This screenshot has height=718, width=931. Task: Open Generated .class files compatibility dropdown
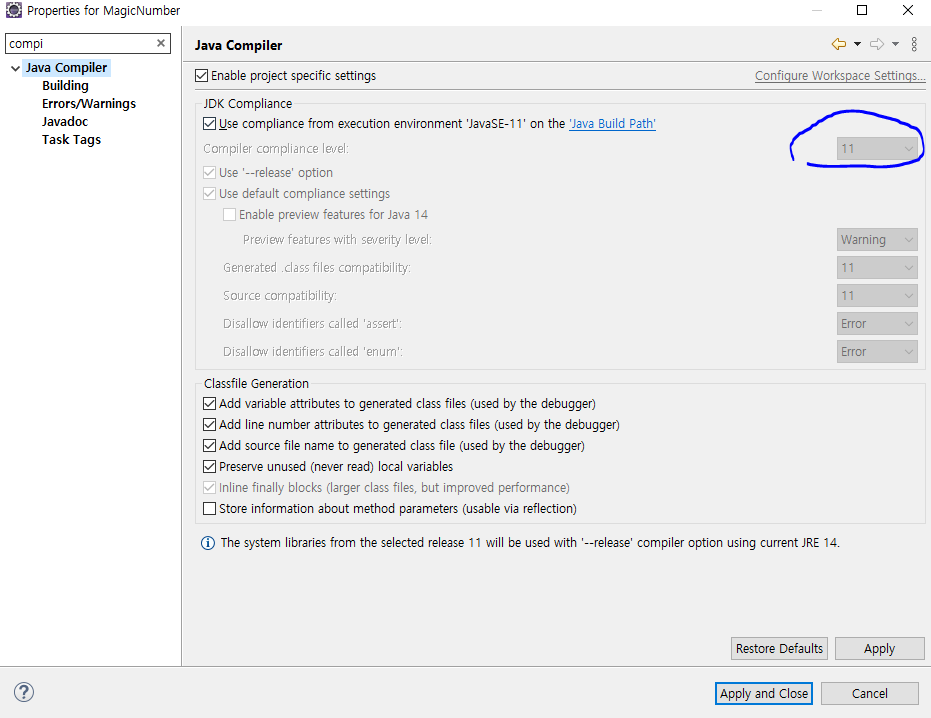coord(877,268)
